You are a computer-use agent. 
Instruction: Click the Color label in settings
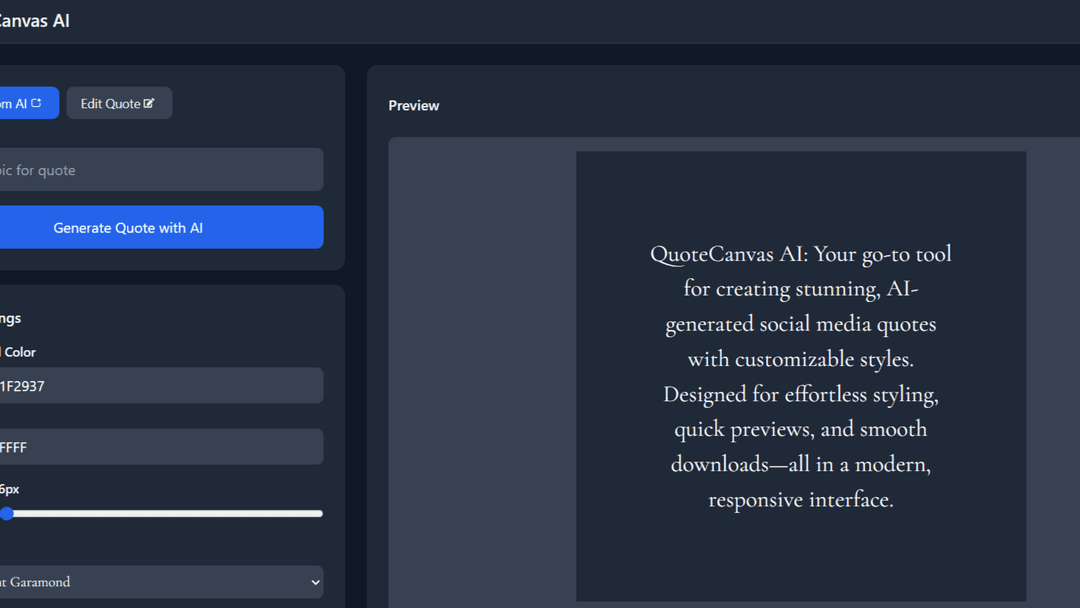(18, 352)
